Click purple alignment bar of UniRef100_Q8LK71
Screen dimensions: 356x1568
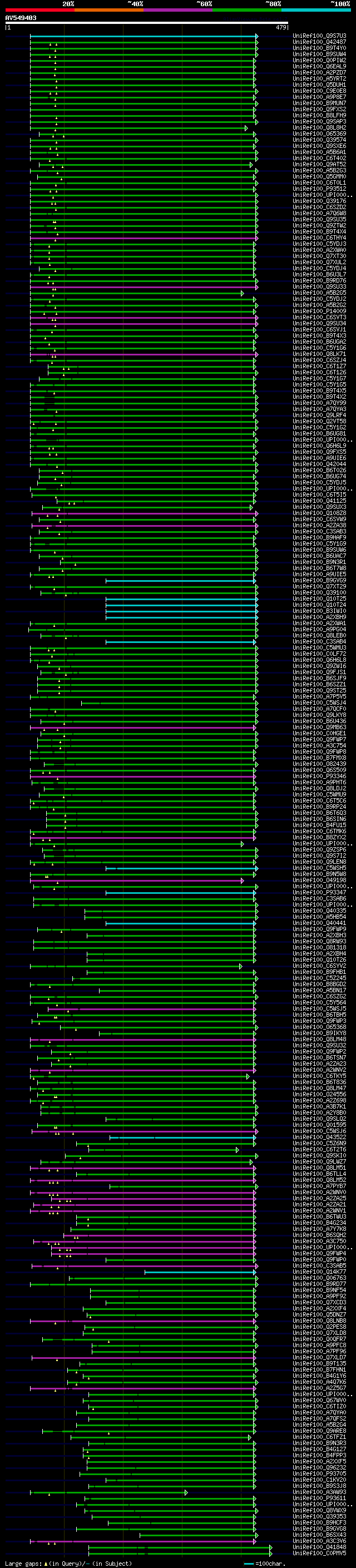(x=144, y=354)
